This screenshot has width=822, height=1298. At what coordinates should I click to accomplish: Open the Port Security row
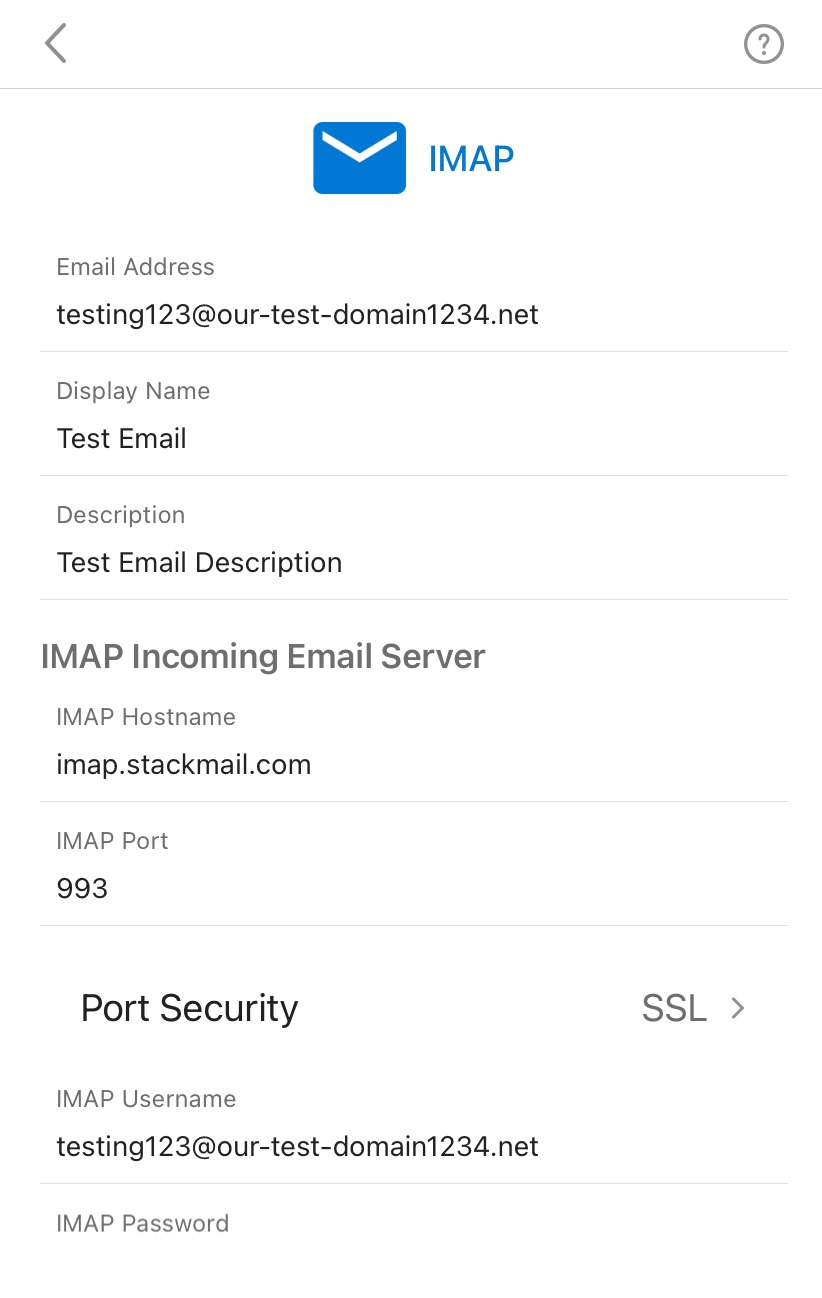pyautogui.click(x=414, y=1008)
